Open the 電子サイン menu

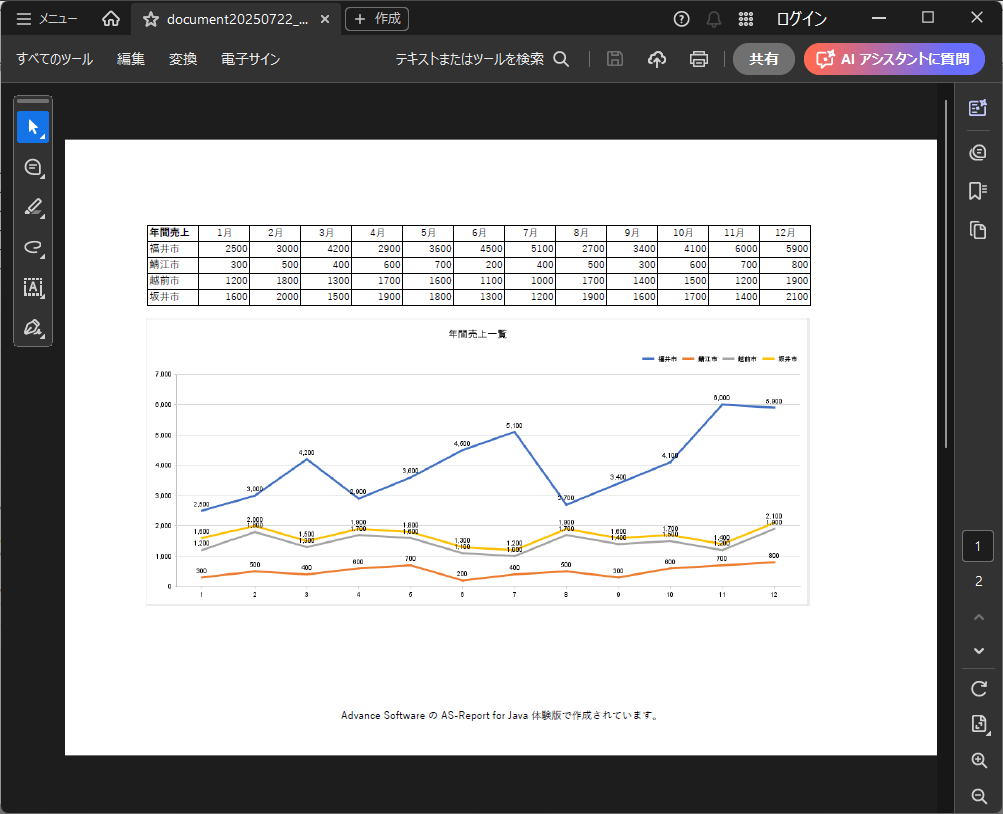[251, 59]
